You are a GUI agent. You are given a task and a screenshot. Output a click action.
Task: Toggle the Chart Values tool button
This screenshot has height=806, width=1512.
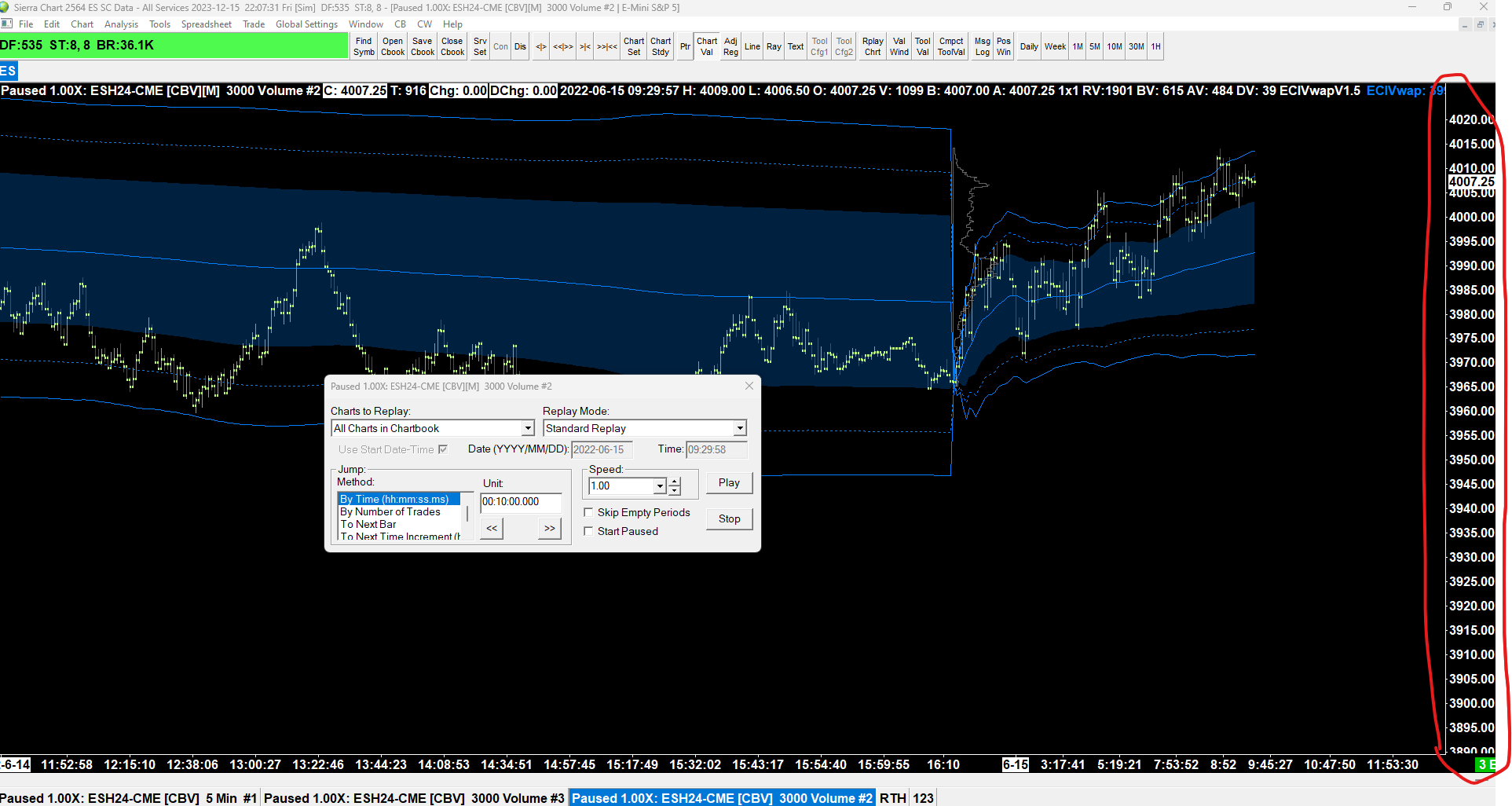pyautogui.click(x=707, y=46)
